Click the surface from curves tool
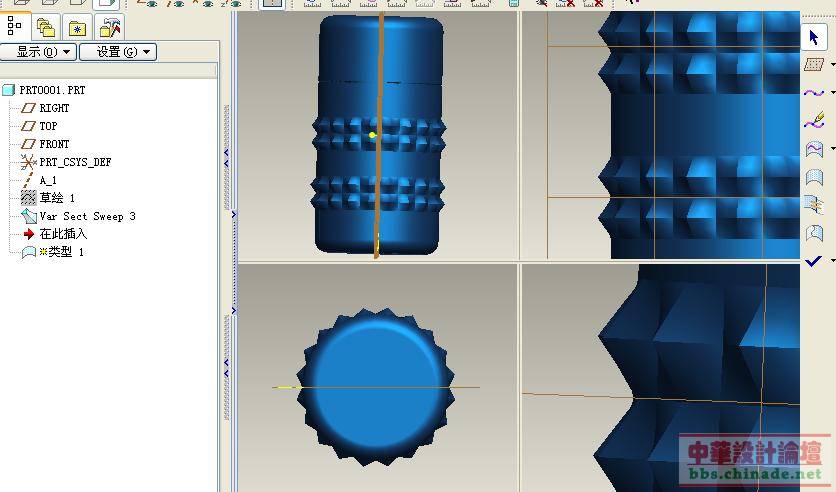The image size is (836, 492). (814, 149)
